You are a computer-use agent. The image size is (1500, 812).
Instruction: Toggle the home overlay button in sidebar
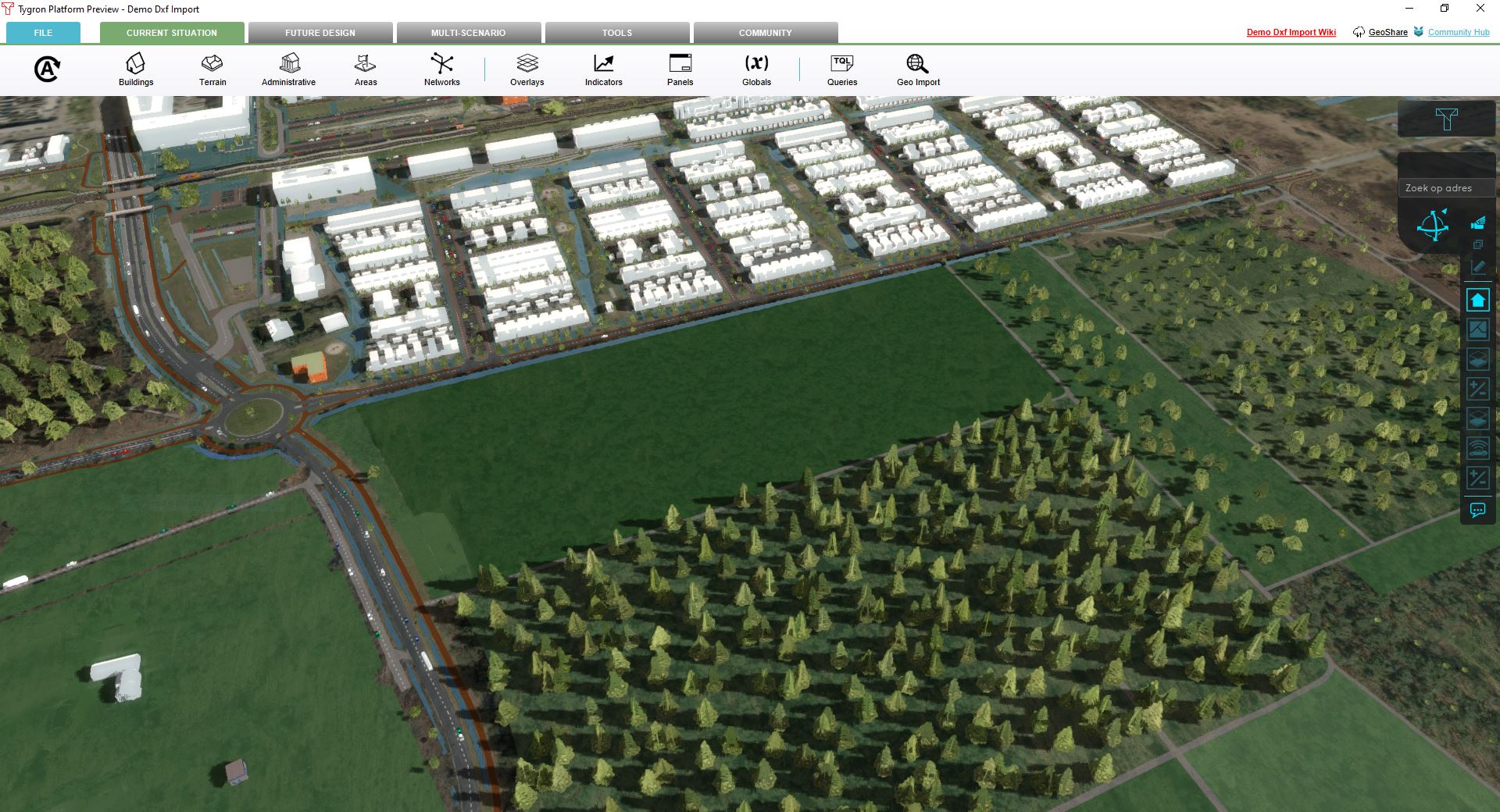(1477, 301)
